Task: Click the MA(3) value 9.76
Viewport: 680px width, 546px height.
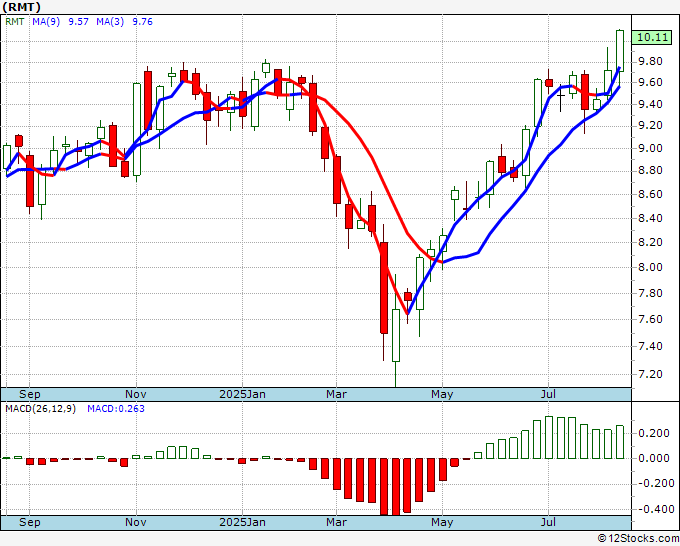Action: pos(142,22)
